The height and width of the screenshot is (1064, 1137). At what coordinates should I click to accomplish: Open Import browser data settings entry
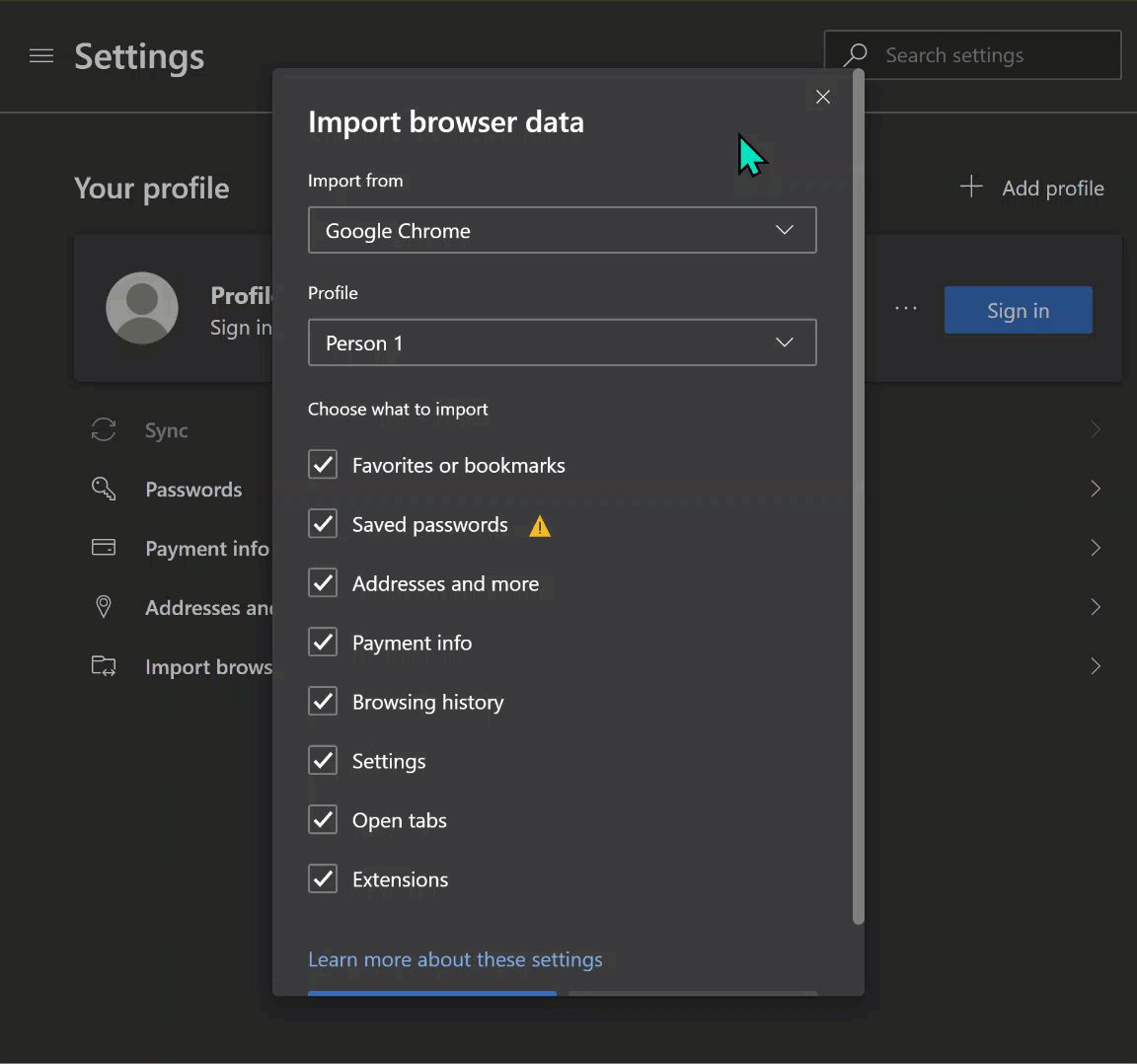209,666
